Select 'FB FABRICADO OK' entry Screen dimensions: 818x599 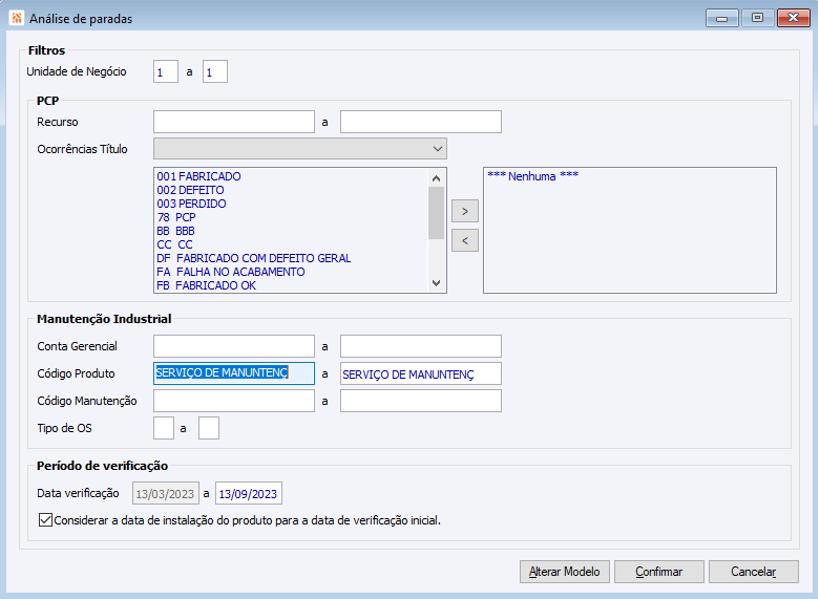[x=206, y=285]
